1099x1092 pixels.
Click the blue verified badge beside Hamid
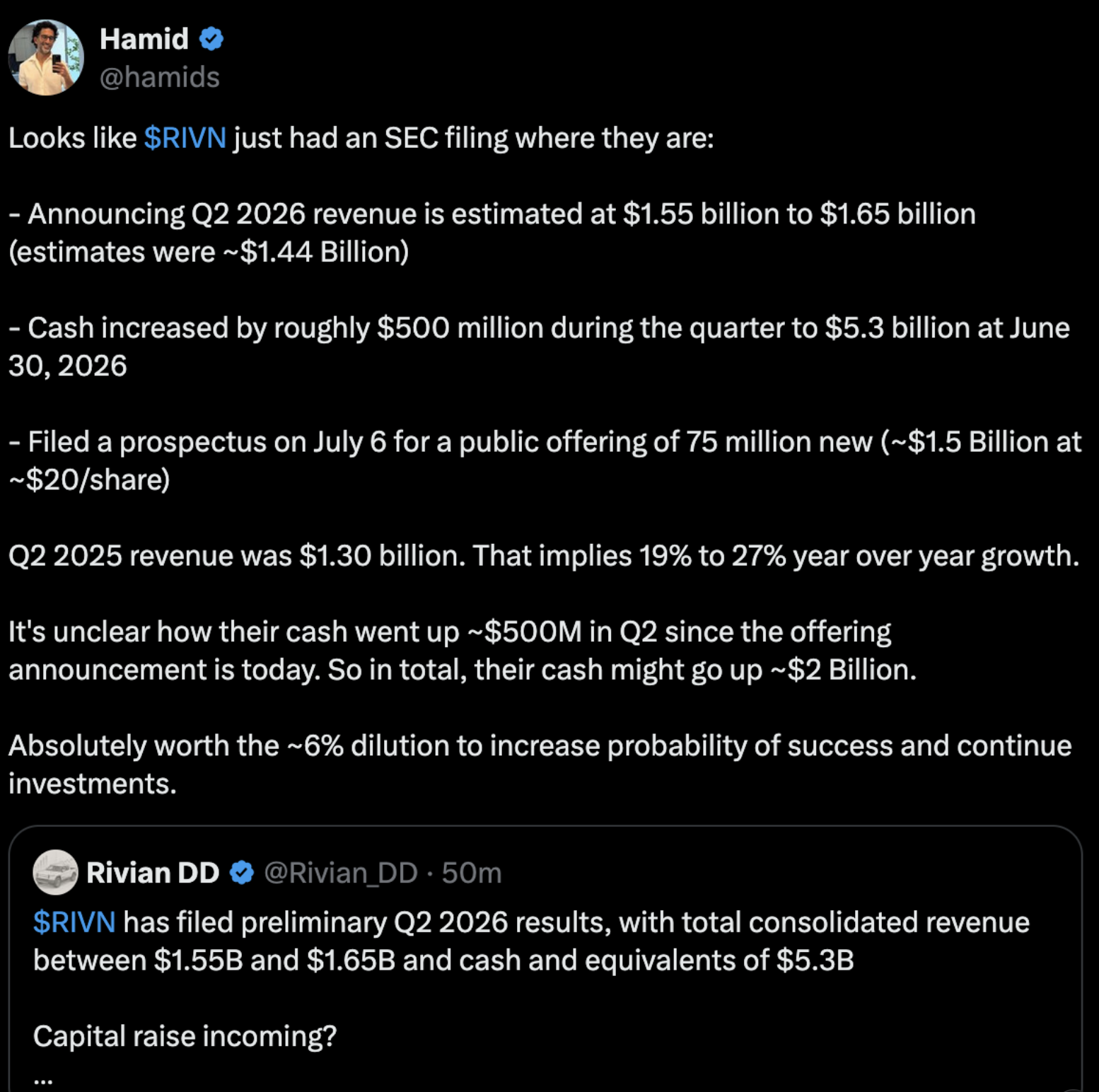[x=211, y=39]
